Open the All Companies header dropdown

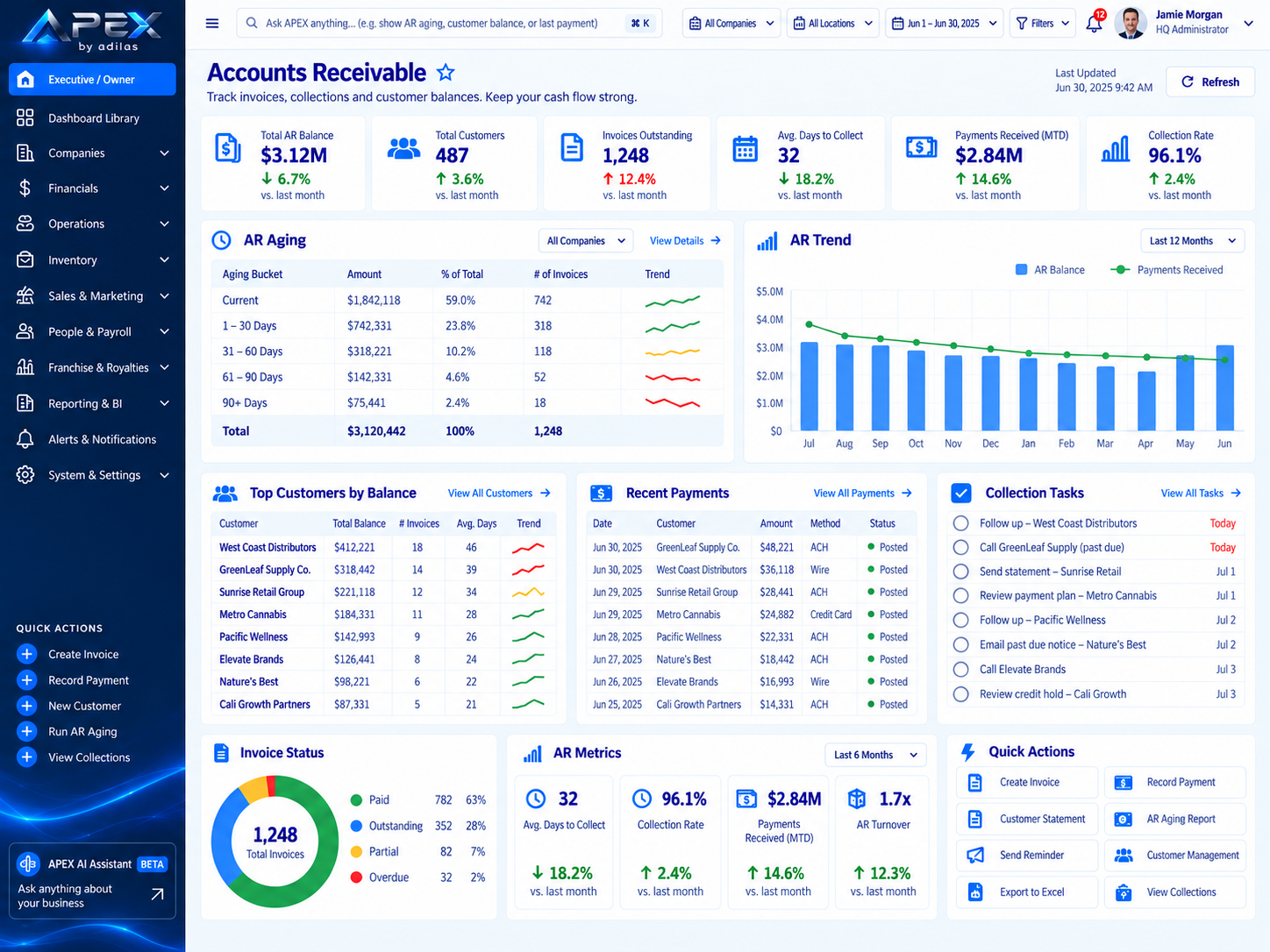(731, 24)
